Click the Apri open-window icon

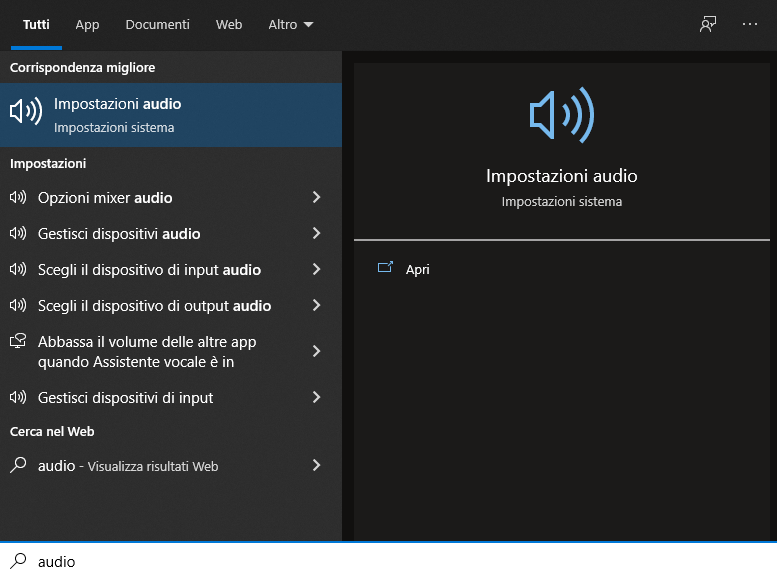(x=385, y=268)
